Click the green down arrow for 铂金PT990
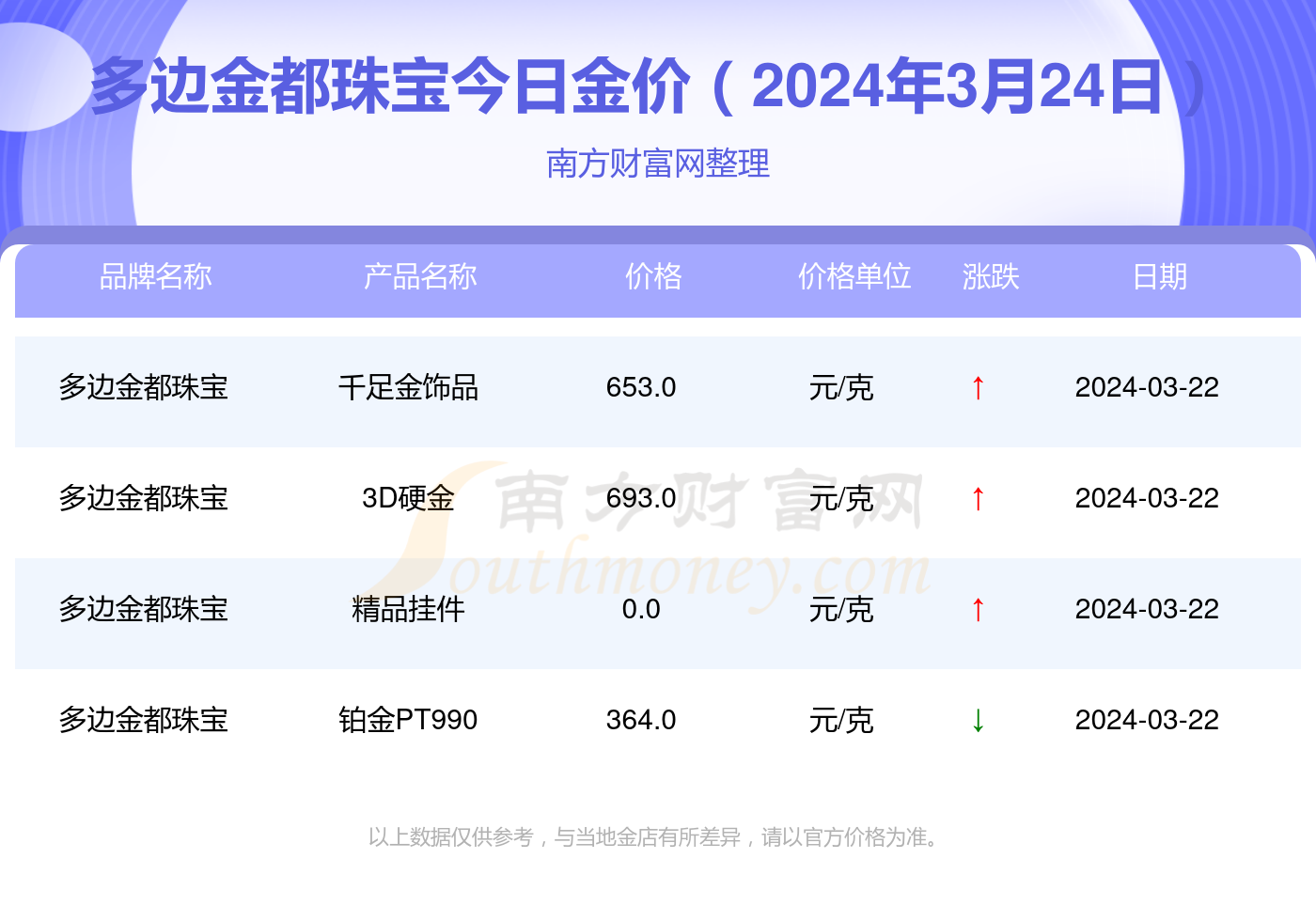This screenshot has height=921, width=1316. (x=978, y=720)
